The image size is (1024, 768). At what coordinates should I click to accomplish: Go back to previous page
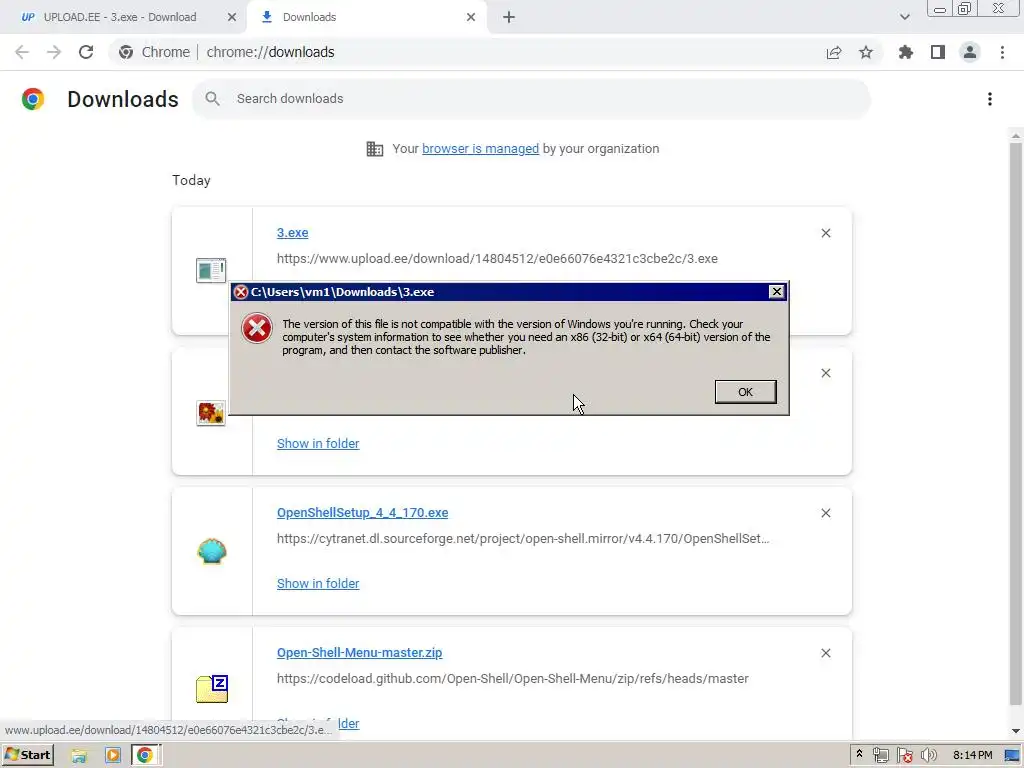pyautogui.click(x=22, y=52)
